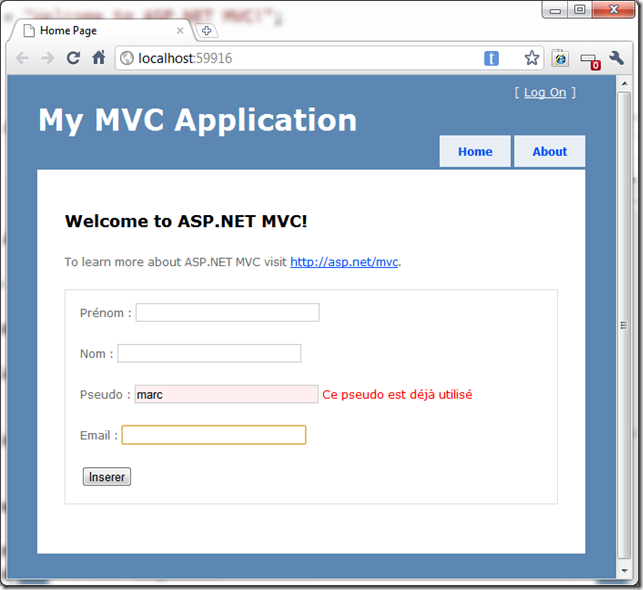Click the 'My MVC Application' title
643x590 pixels.
point(198,121)
